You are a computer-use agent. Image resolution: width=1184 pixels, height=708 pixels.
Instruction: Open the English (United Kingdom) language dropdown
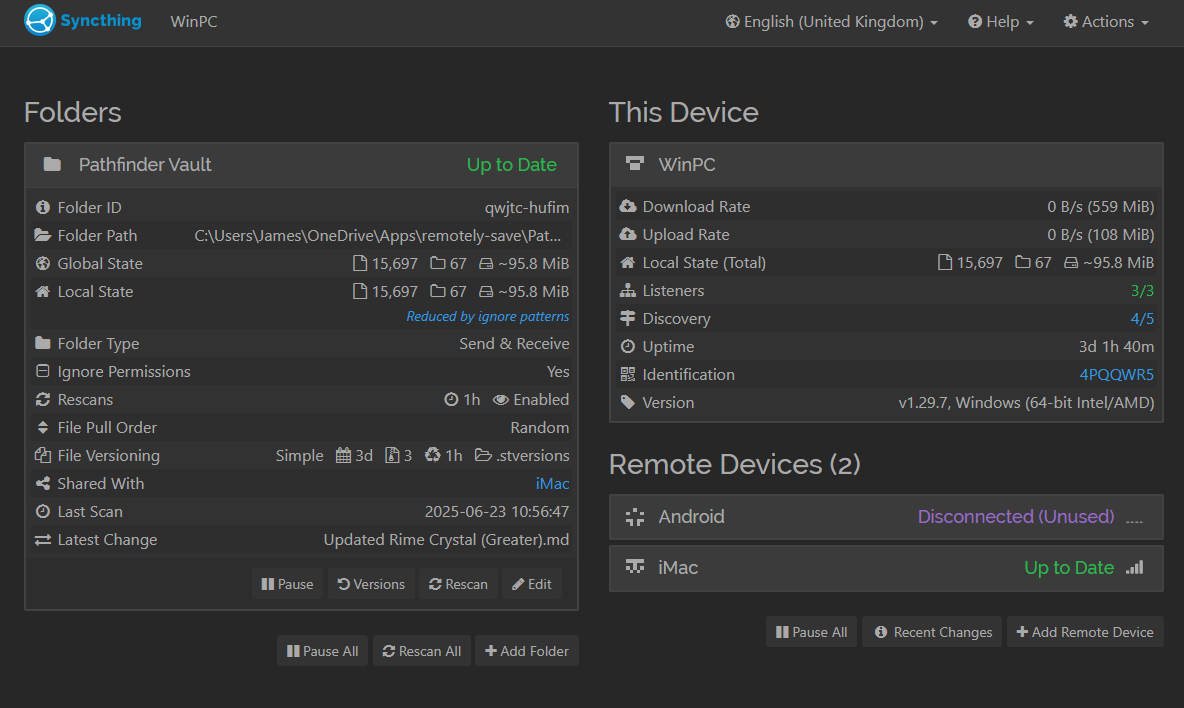(831, 22)
